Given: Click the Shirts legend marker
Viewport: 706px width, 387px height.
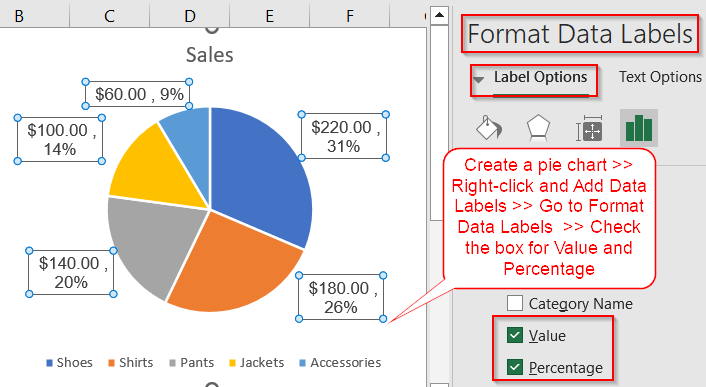Looking at the screenshot, I should tap(112, 363).
